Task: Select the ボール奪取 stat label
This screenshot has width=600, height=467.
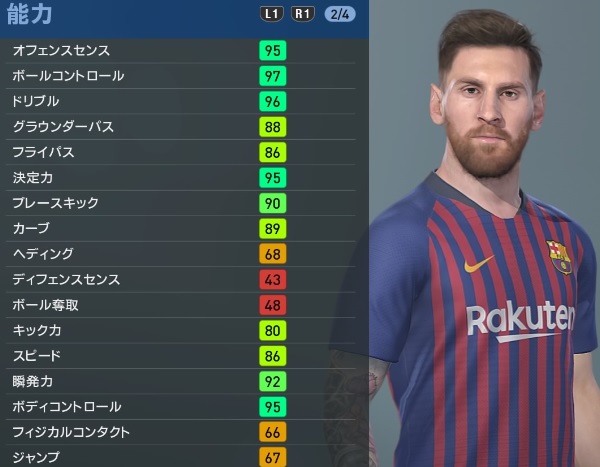Action: pyautogui.click(x=46, y=305)
